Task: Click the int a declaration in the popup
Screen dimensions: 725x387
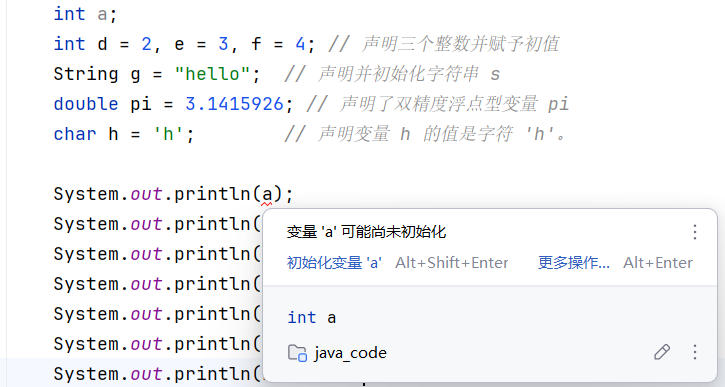Action: pyautogui.click(x=312, y=318)
